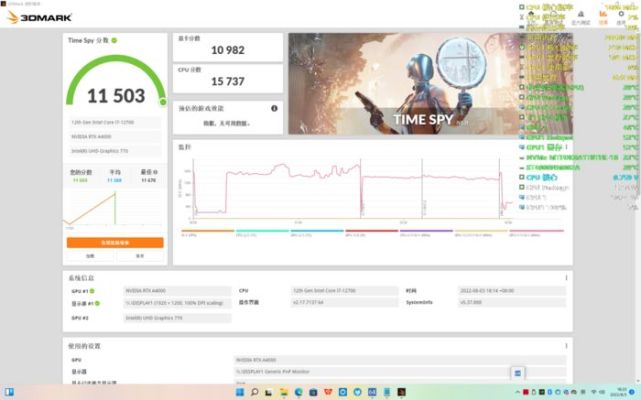This screenshot has height=400, width=641.
Task: Click the SystemInfo version field
Action: (512, 303)
